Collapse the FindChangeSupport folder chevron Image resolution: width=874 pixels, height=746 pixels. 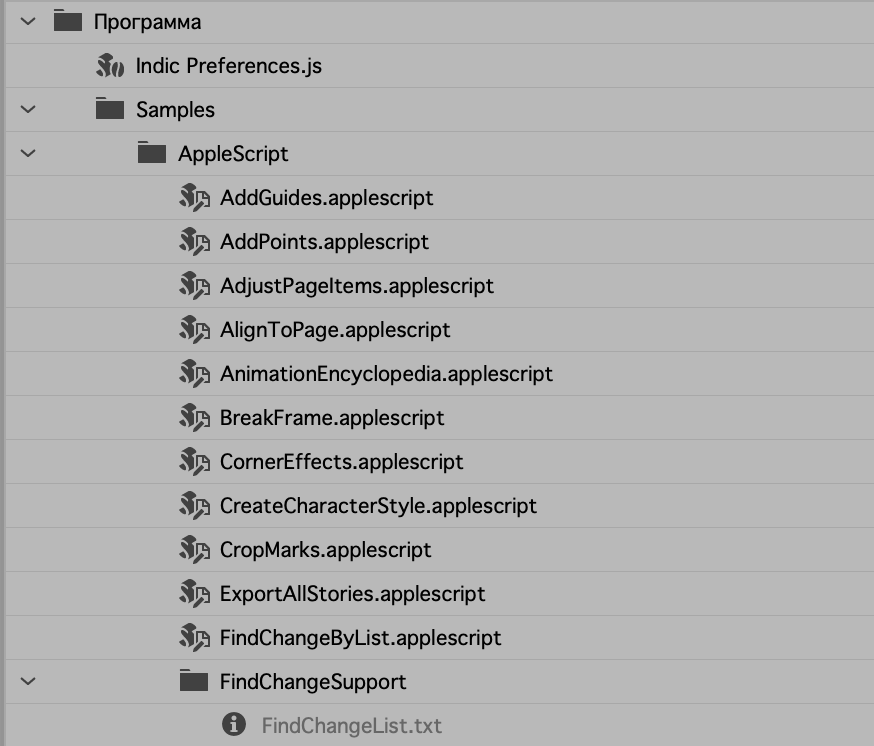point(28,681)
